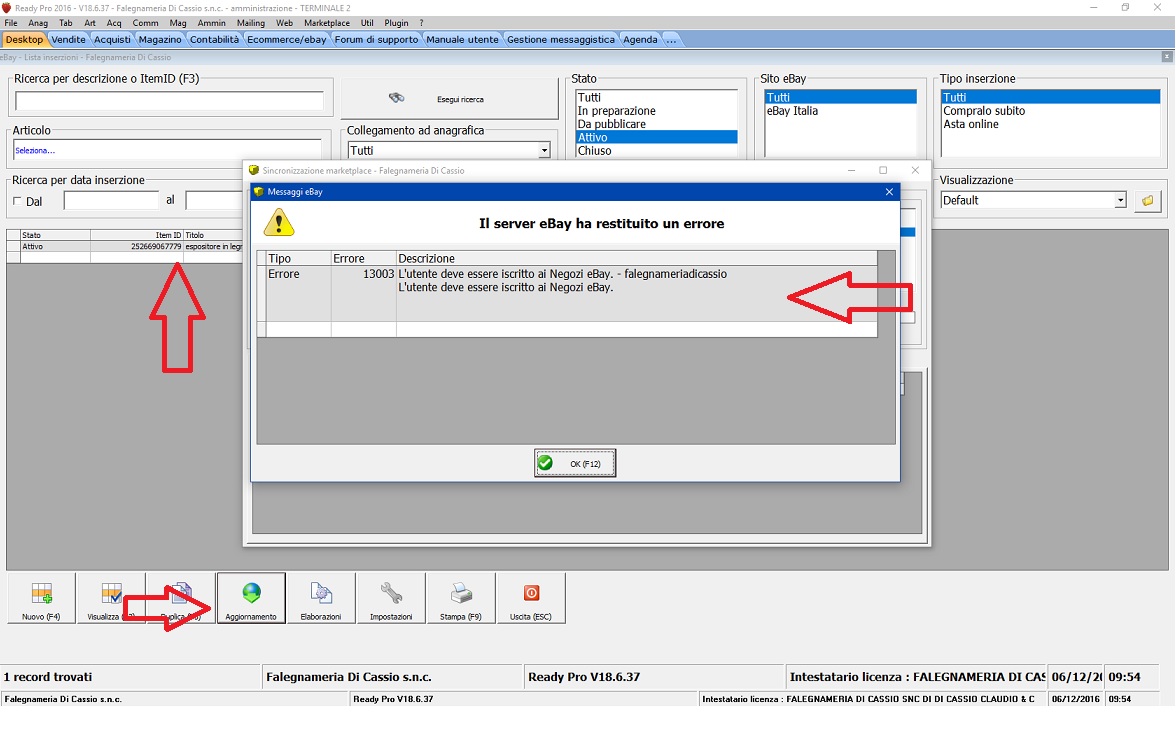1176x735 pixels.
Task: Click the Visualizza toolbar button
Action: (111, 598)
